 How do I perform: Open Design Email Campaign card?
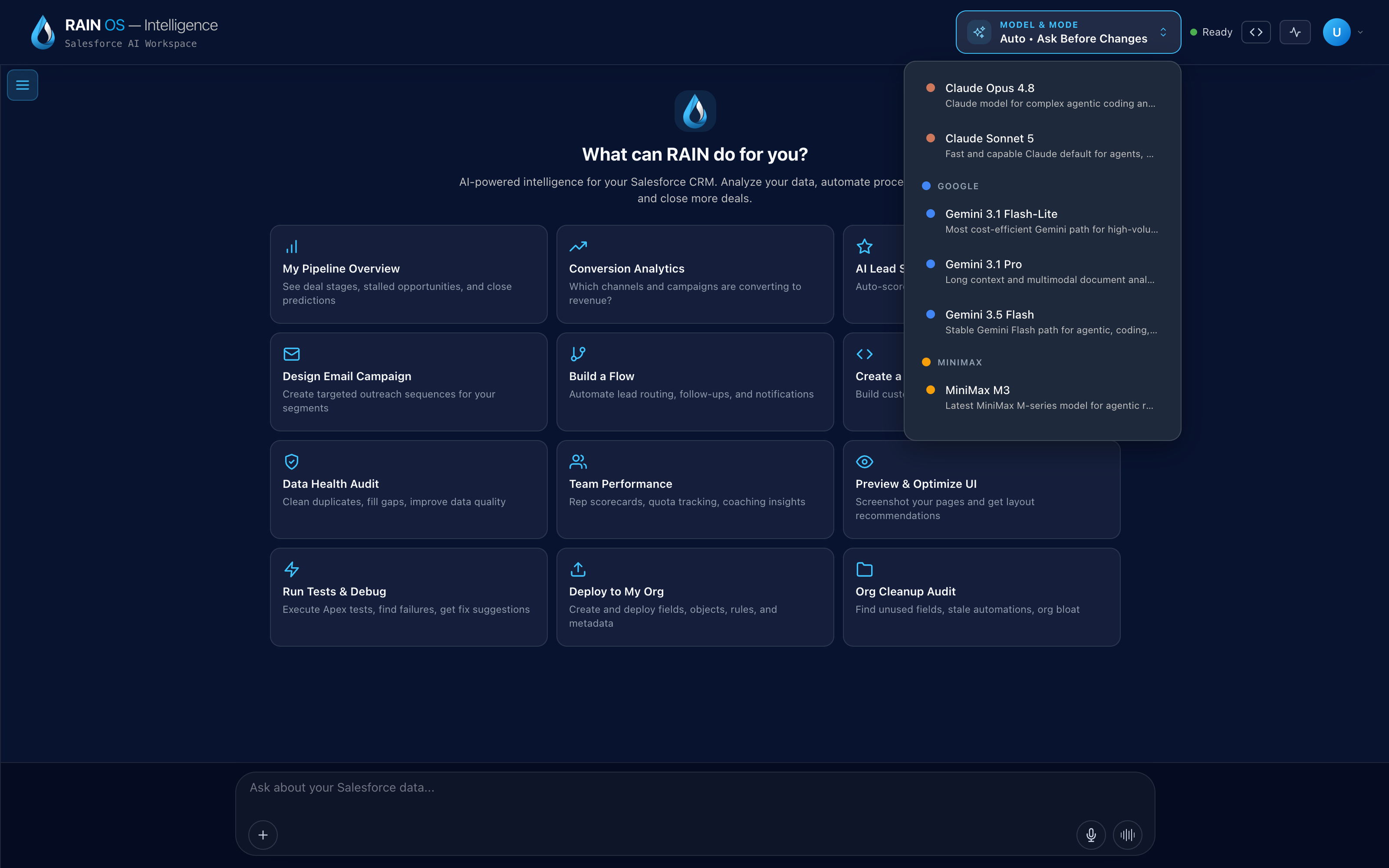408,382
